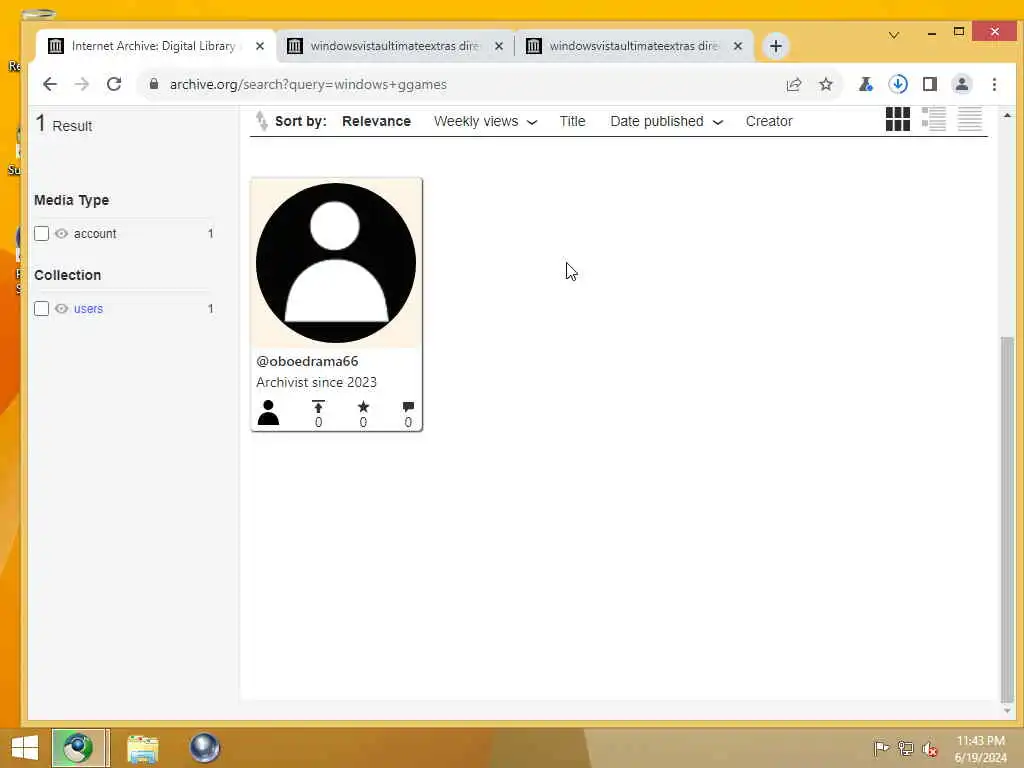Switch to tile grid view
Screen dimensions: 1024x768
pyautogui.click(x=897, y=119)
